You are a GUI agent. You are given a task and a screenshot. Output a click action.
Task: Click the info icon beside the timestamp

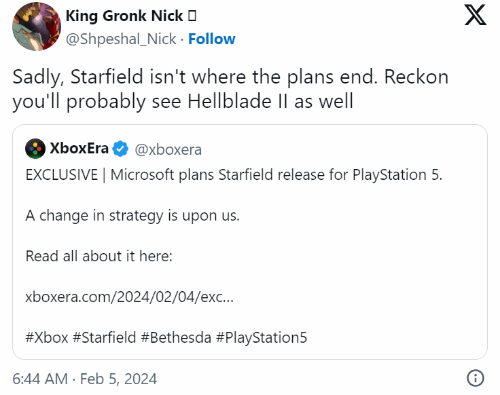click(475, 378)
